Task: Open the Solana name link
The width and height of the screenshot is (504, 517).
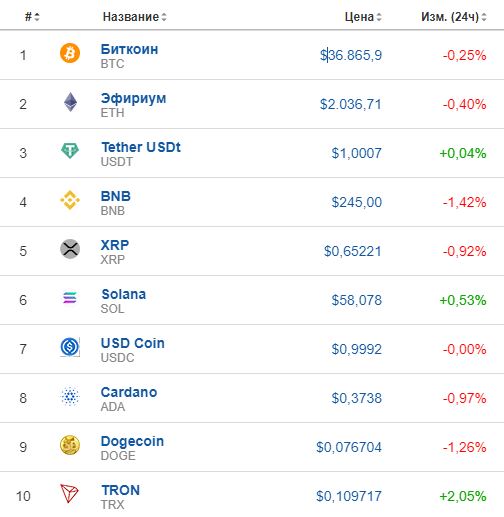Action: (x=124, y=294)
